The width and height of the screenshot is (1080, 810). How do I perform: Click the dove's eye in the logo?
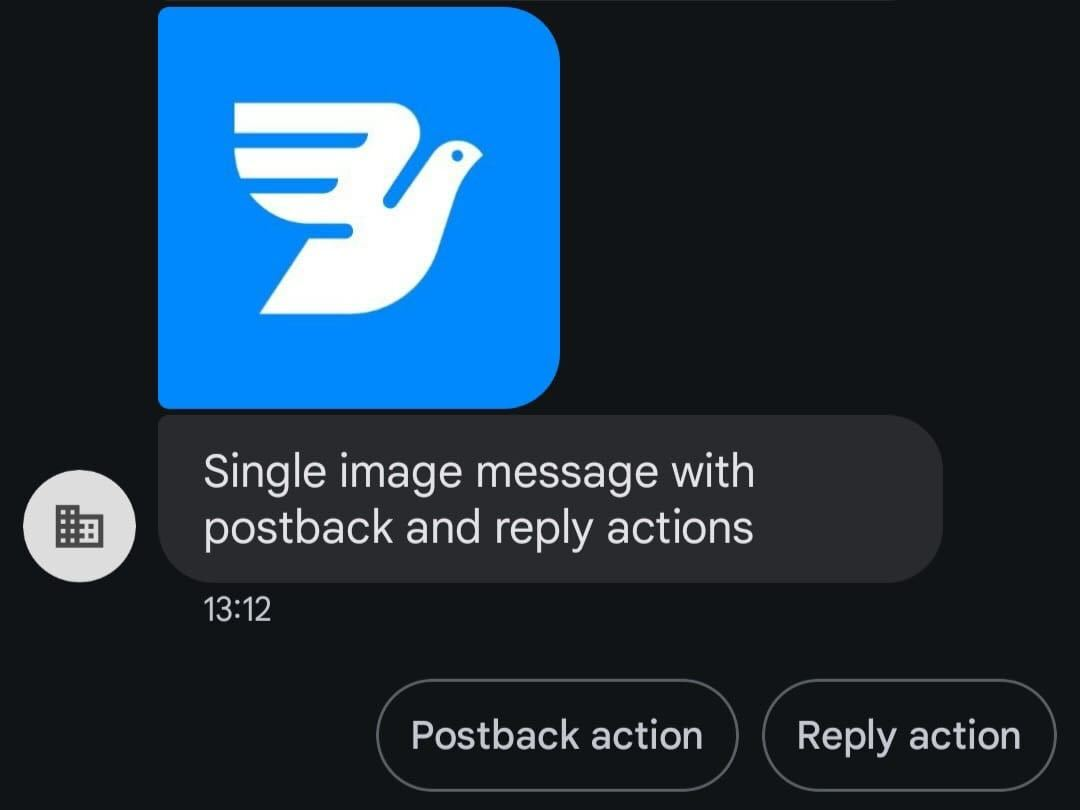point(457,156)
